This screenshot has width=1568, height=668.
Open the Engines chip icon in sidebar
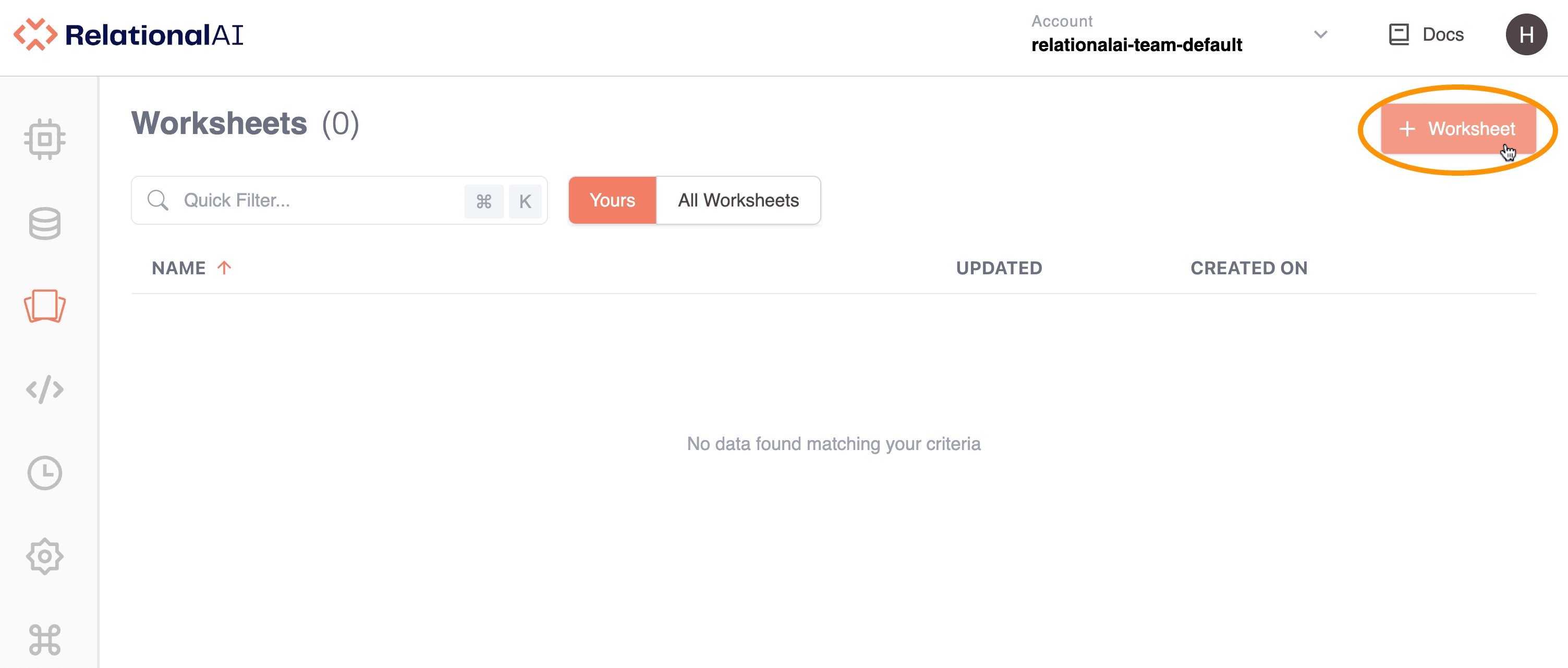coord(44,139)
